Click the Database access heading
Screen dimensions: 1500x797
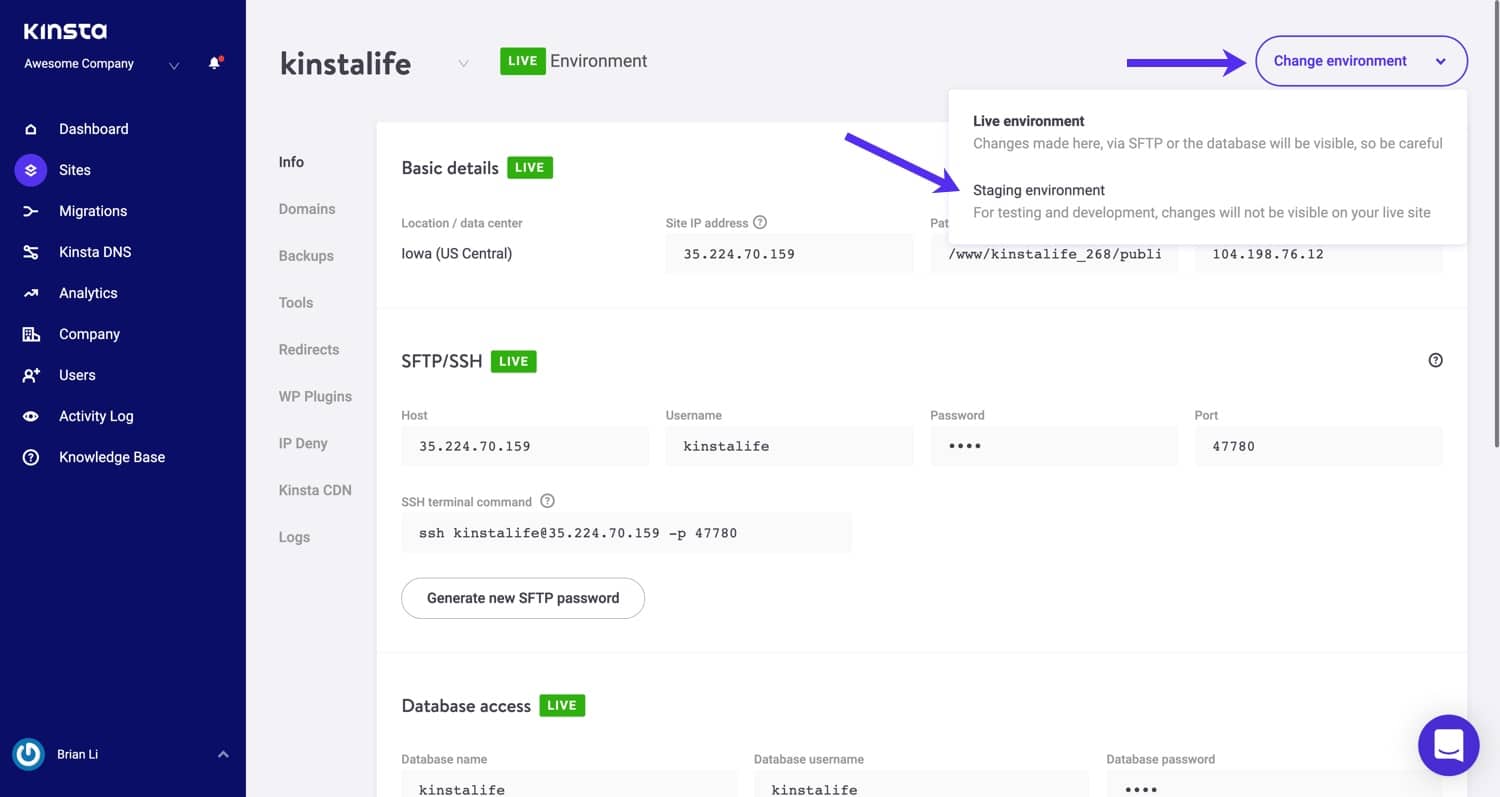[x=466, y=706]
